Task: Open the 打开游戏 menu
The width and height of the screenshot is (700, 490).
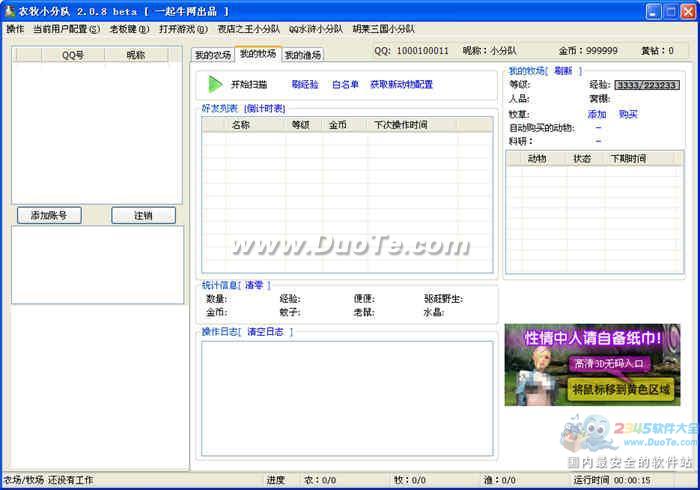Action: click(183, 29)
